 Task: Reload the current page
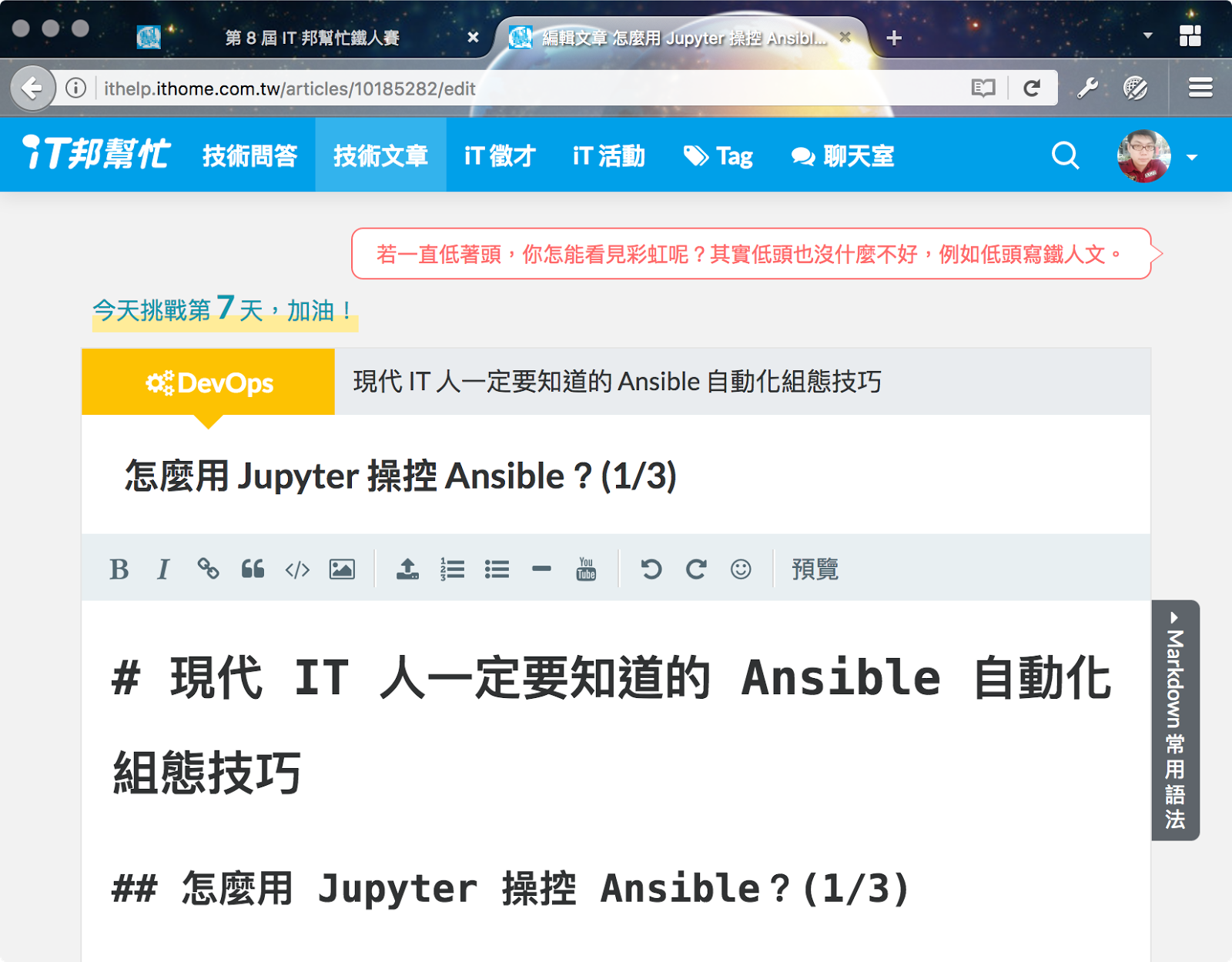click(x=1033, y=89)
